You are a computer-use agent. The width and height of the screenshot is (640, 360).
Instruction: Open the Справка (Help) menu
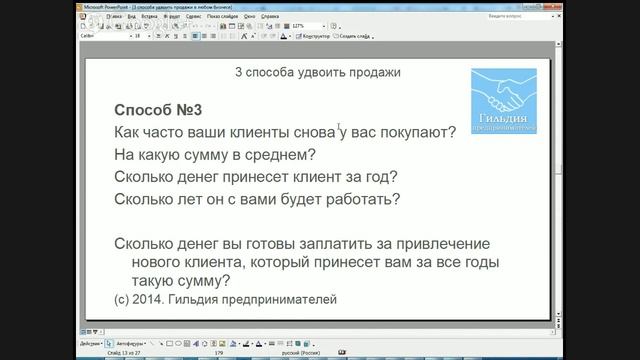[x=270, y=16]
